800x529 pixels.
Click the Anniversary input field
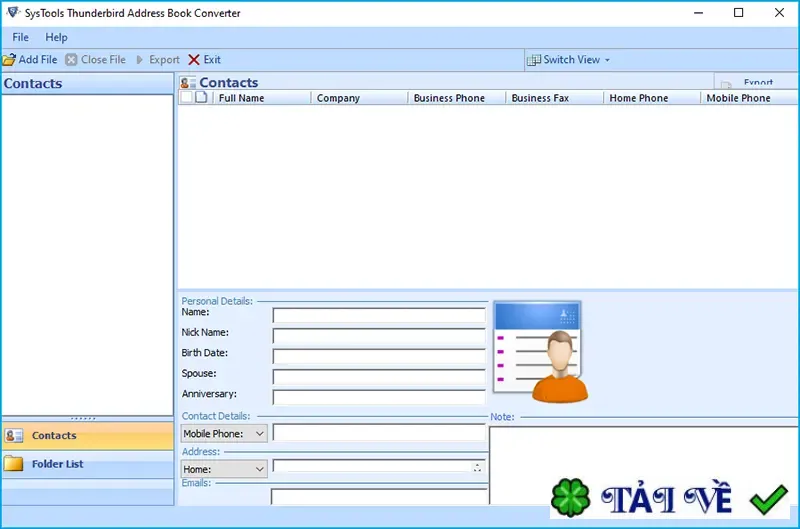[x=379, y=397]
